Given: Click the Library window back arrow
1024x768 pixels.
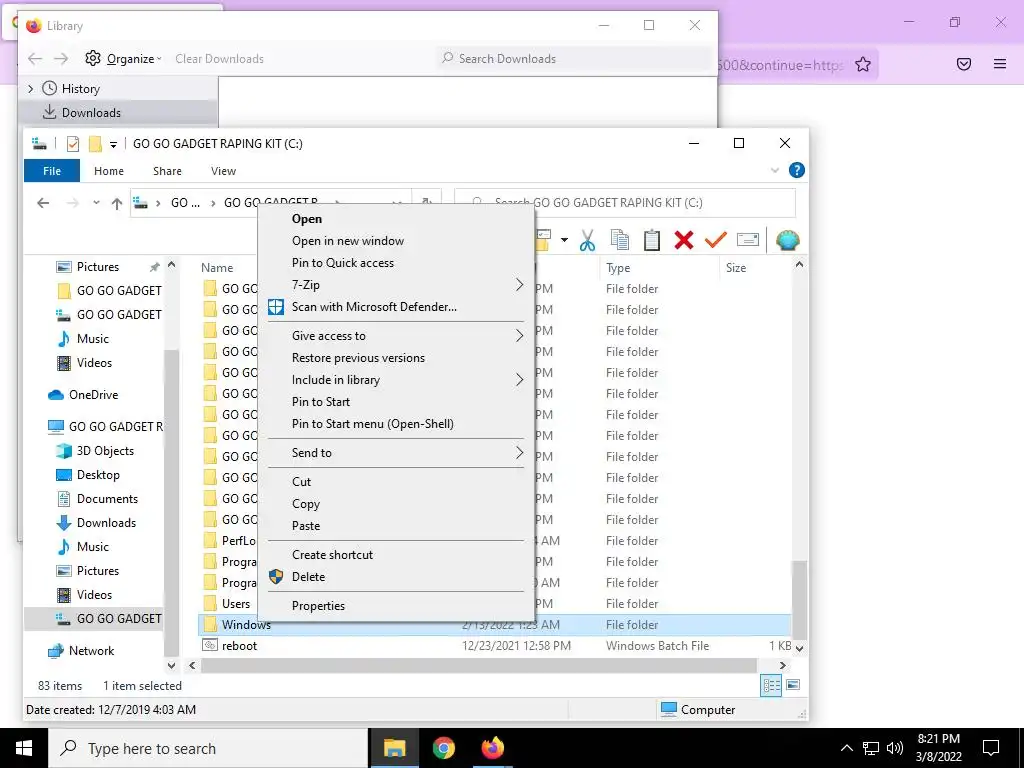Looking at the screenshot, I should 35,59.
